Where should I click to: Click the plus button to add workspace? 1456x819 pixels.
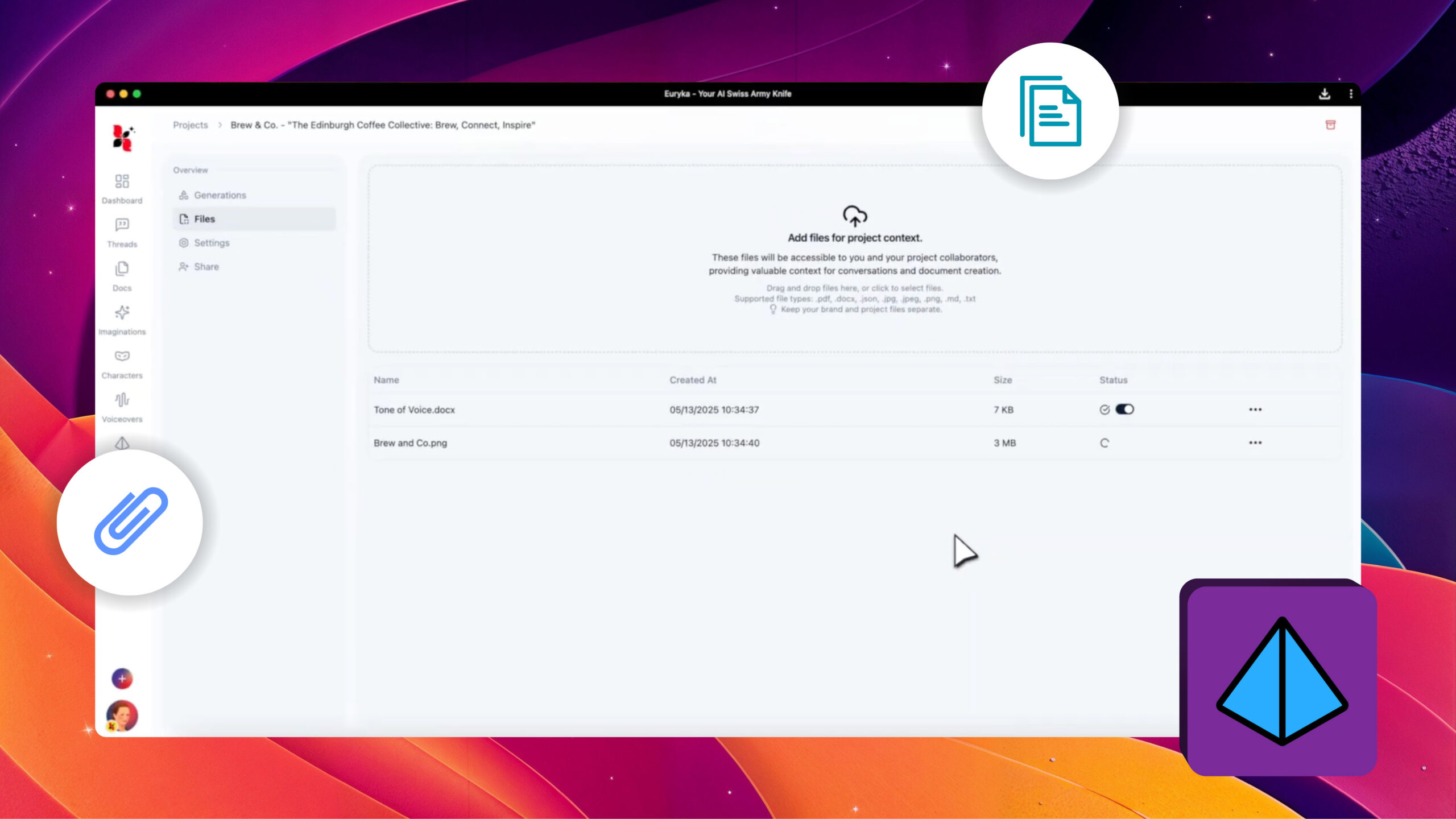point(122,678)
